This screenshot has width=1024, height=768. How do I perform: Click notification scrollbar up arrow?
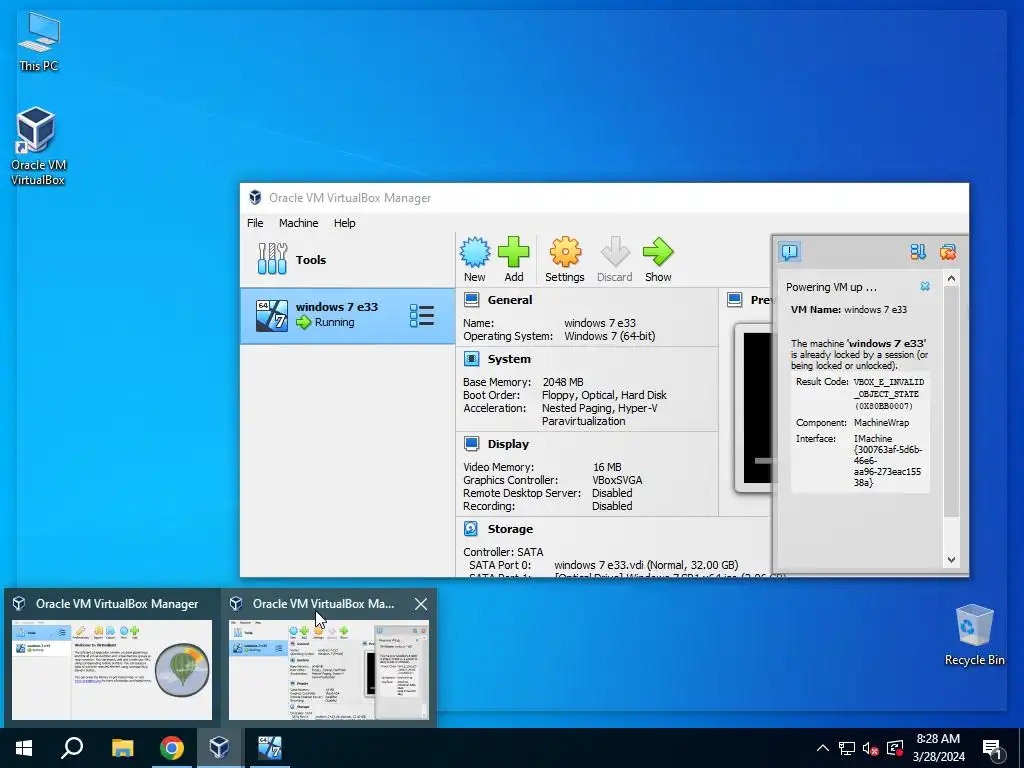pos(952,278)
